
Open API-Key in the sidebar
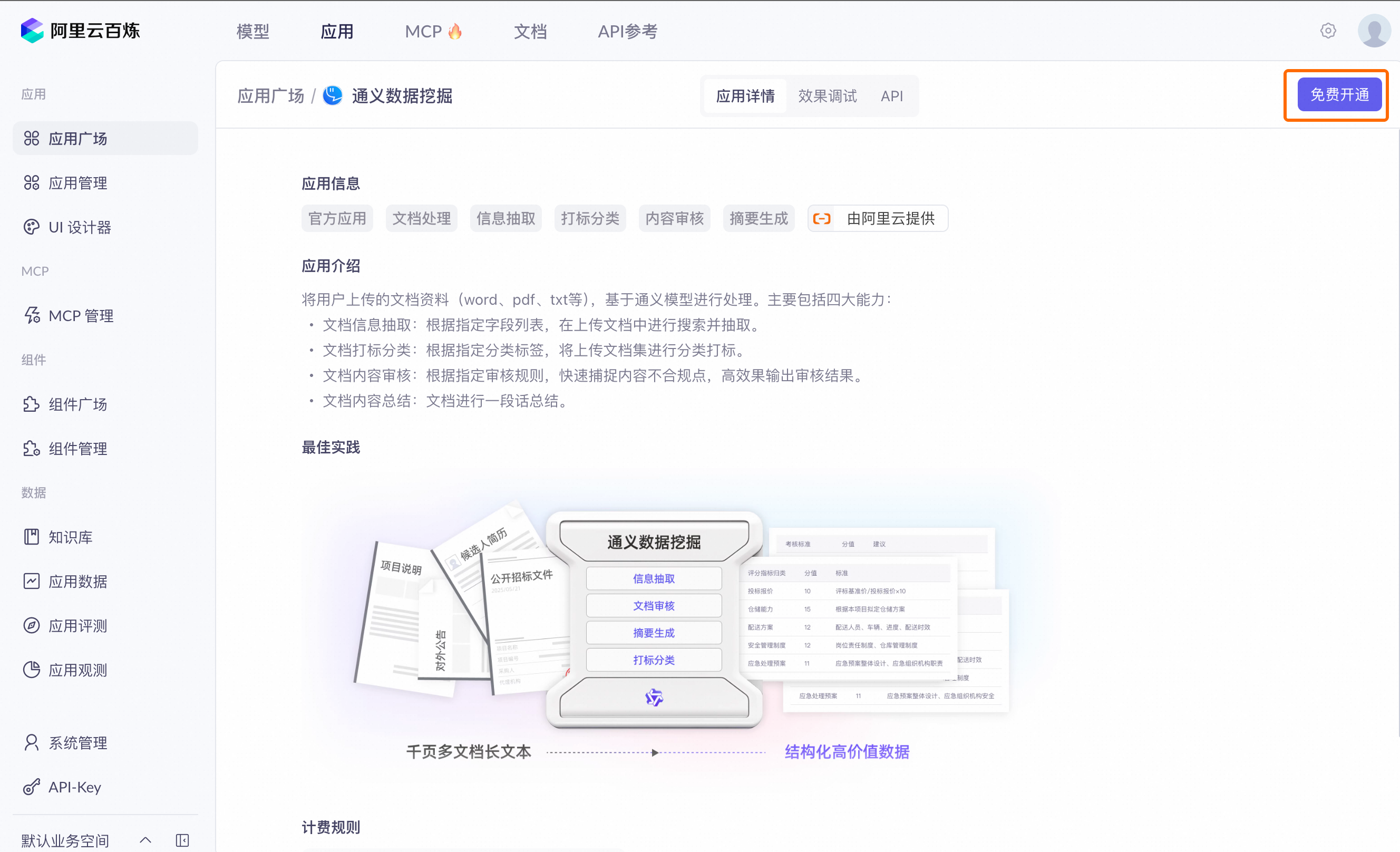pyautogui.click(x=105, y=787)
